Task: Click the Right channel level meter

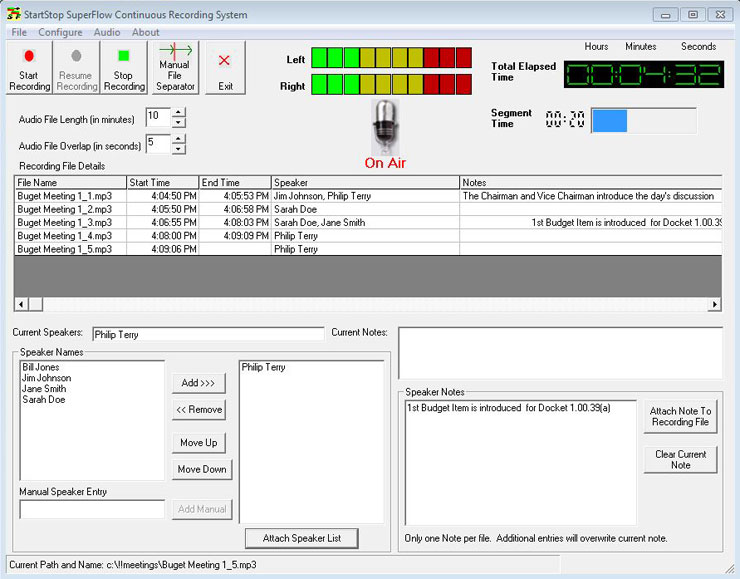Action: 391,84
